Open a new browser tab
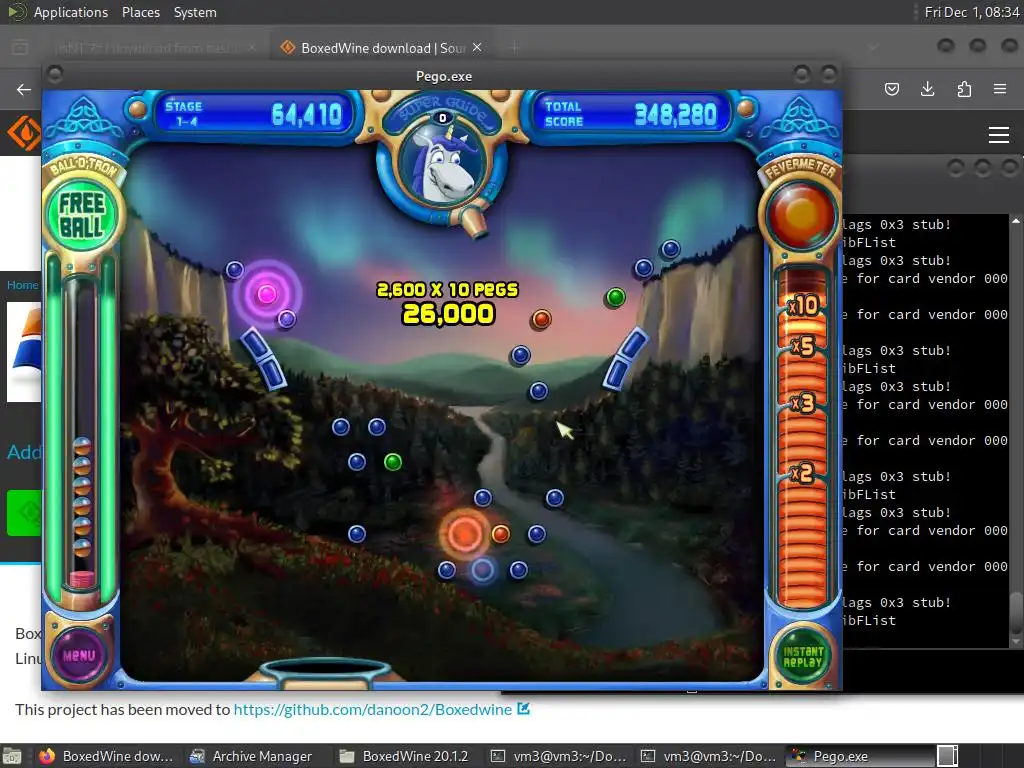Image resolution: width=1024 pixels, height=768 pixels. (515, 47)
